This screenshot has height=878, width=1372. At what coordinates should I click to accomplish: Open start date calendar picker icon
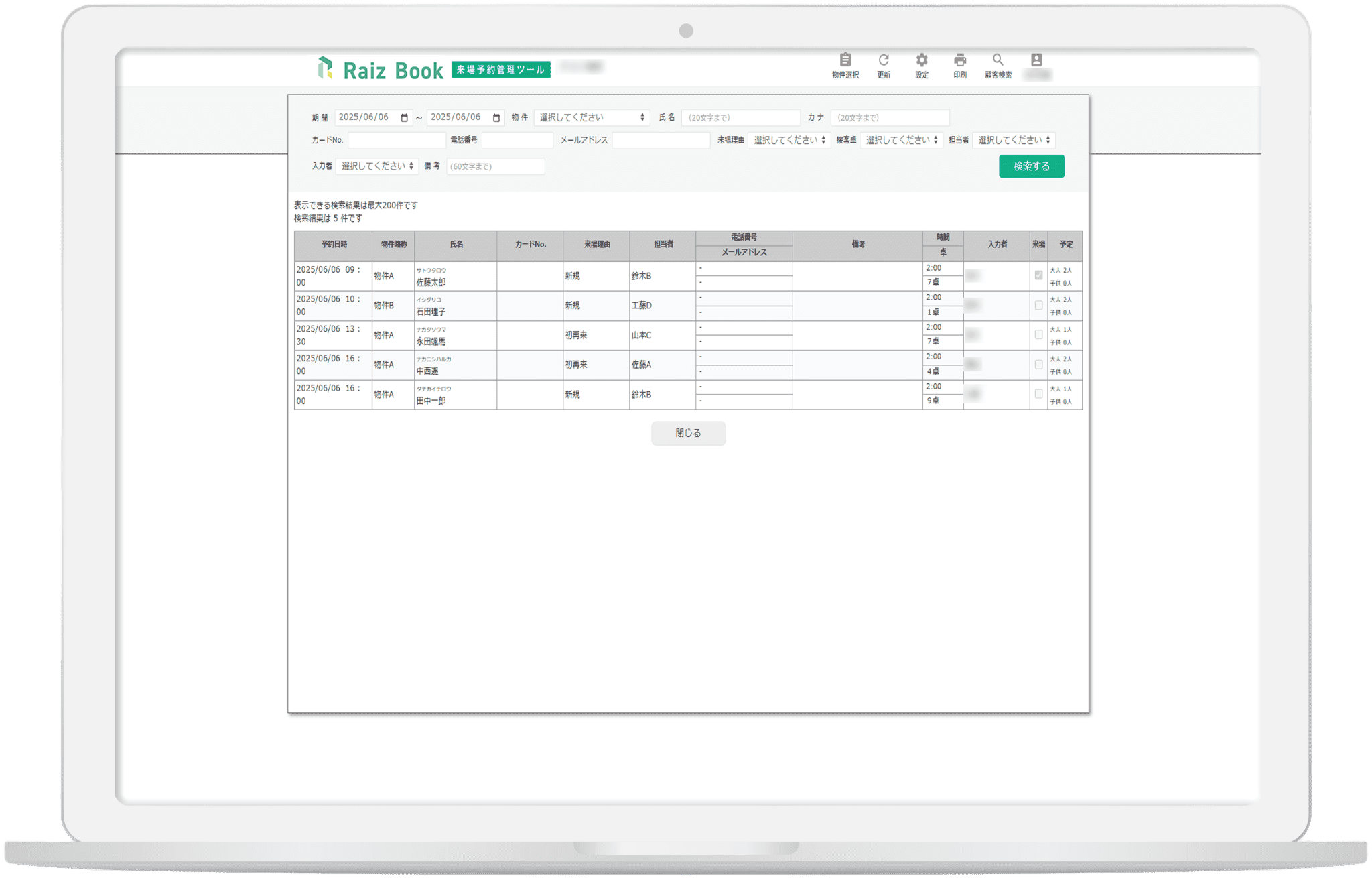(x=404, y=118)
